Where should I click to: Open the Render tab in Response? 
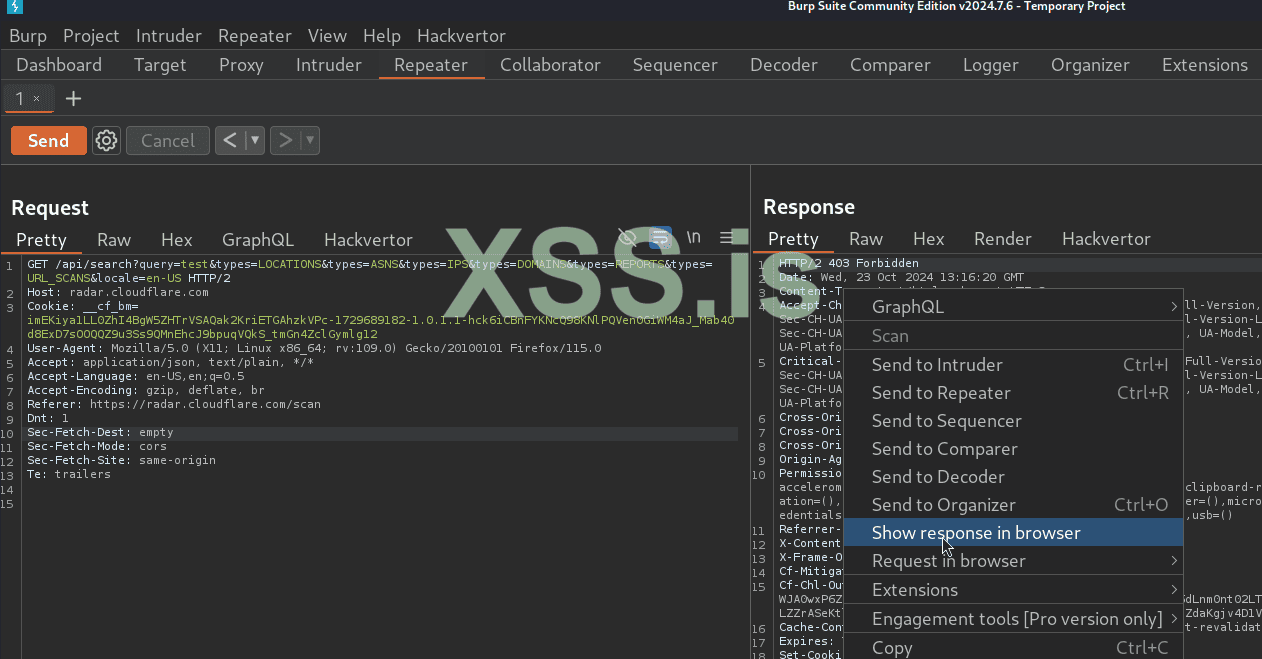click(x=1002, y=239)
